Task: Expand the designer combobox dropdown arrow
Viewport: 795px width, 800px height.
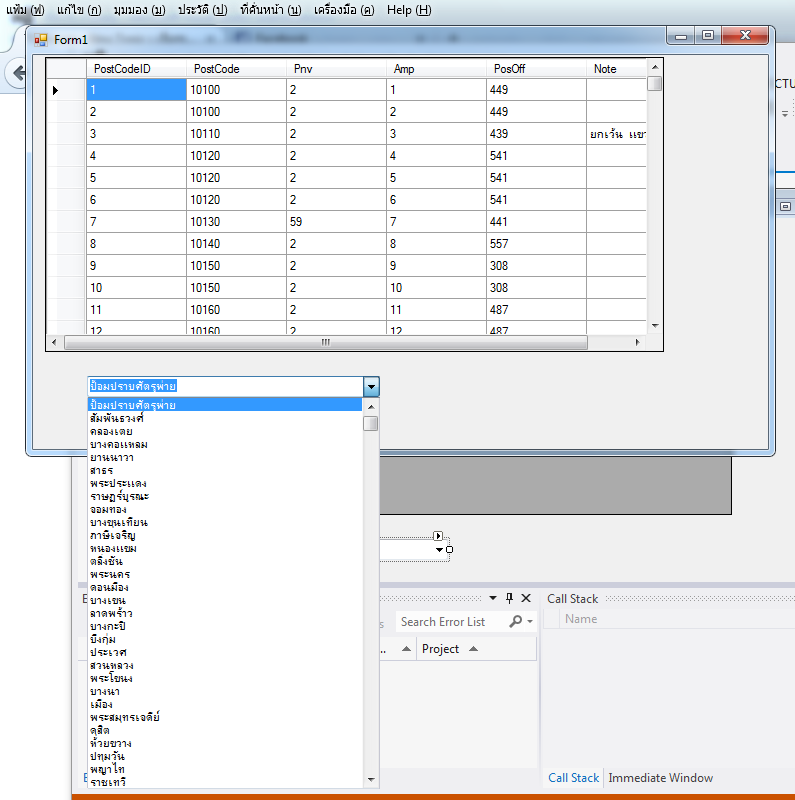Action: 438,550
